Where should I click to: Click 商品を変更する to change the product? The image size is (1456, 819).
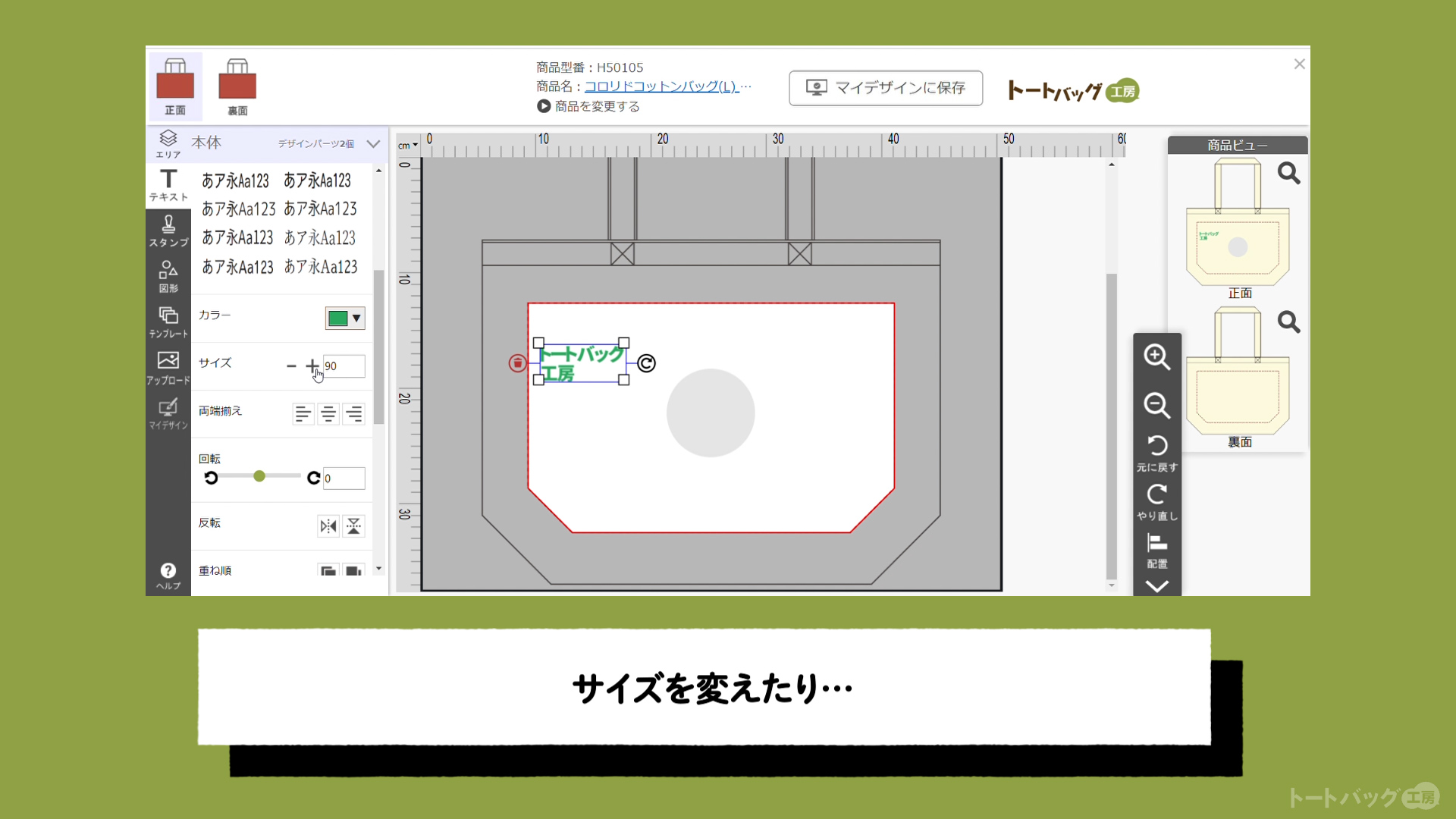point(588,106)
